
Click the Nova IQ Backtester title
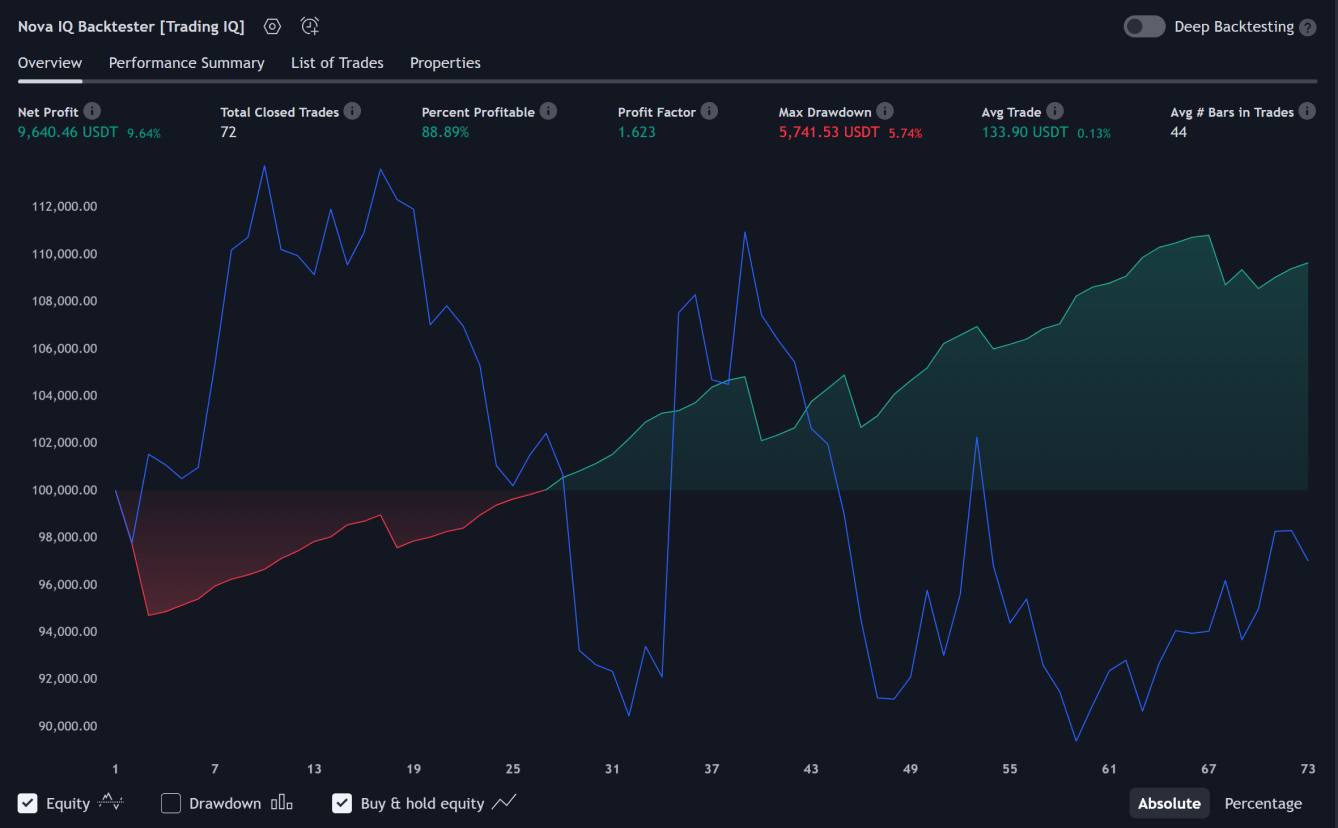(x=131, y=27)
